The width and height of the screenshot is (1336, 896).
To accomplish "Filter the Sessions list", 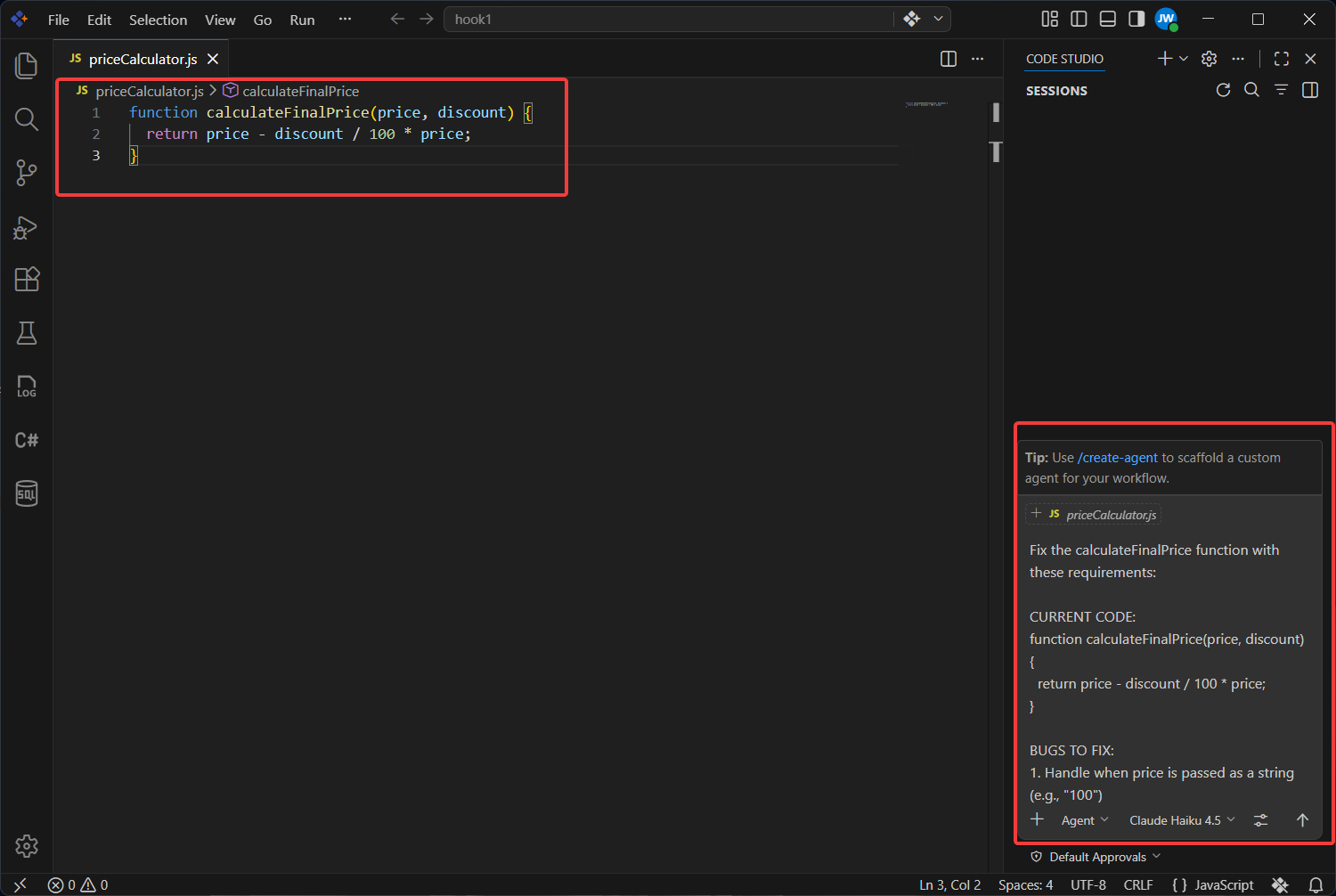I will pos(1281,90).
